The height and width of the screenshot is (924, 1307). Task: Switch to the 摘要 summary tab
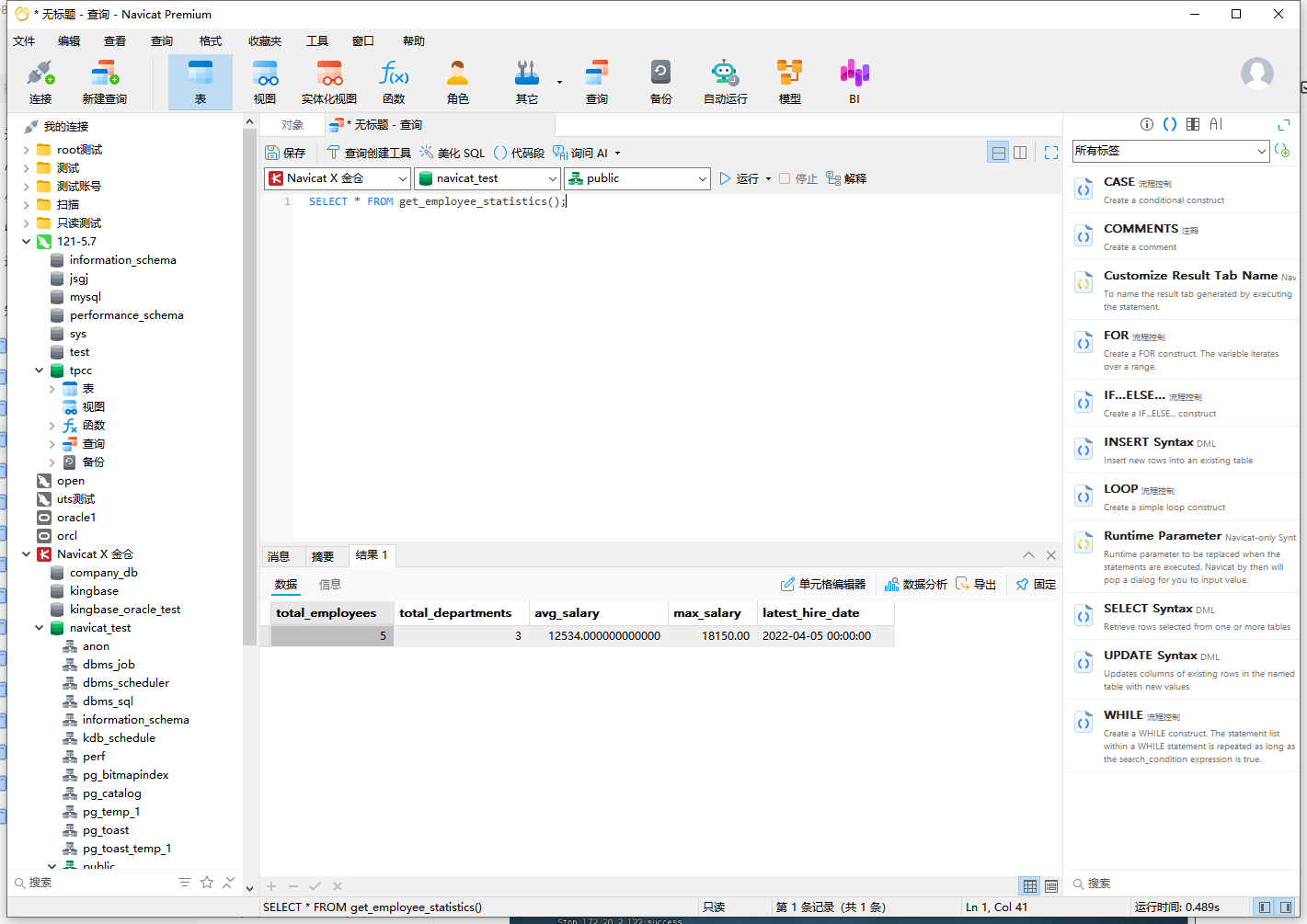tap(323, 556)
